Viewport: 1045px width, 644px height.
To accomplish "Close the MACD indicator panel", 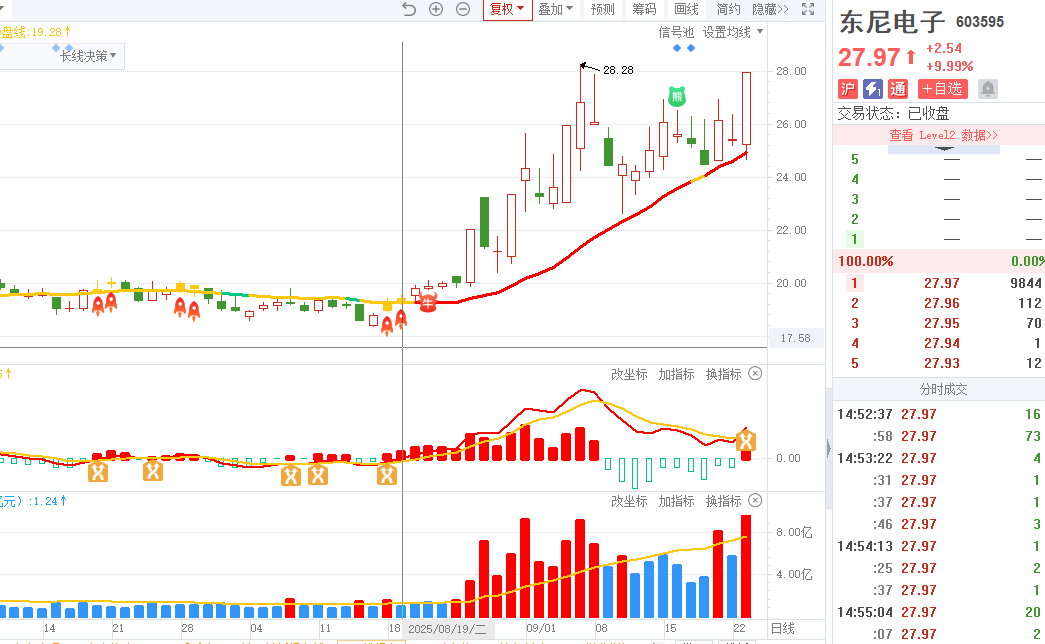I will click(755, 373).
